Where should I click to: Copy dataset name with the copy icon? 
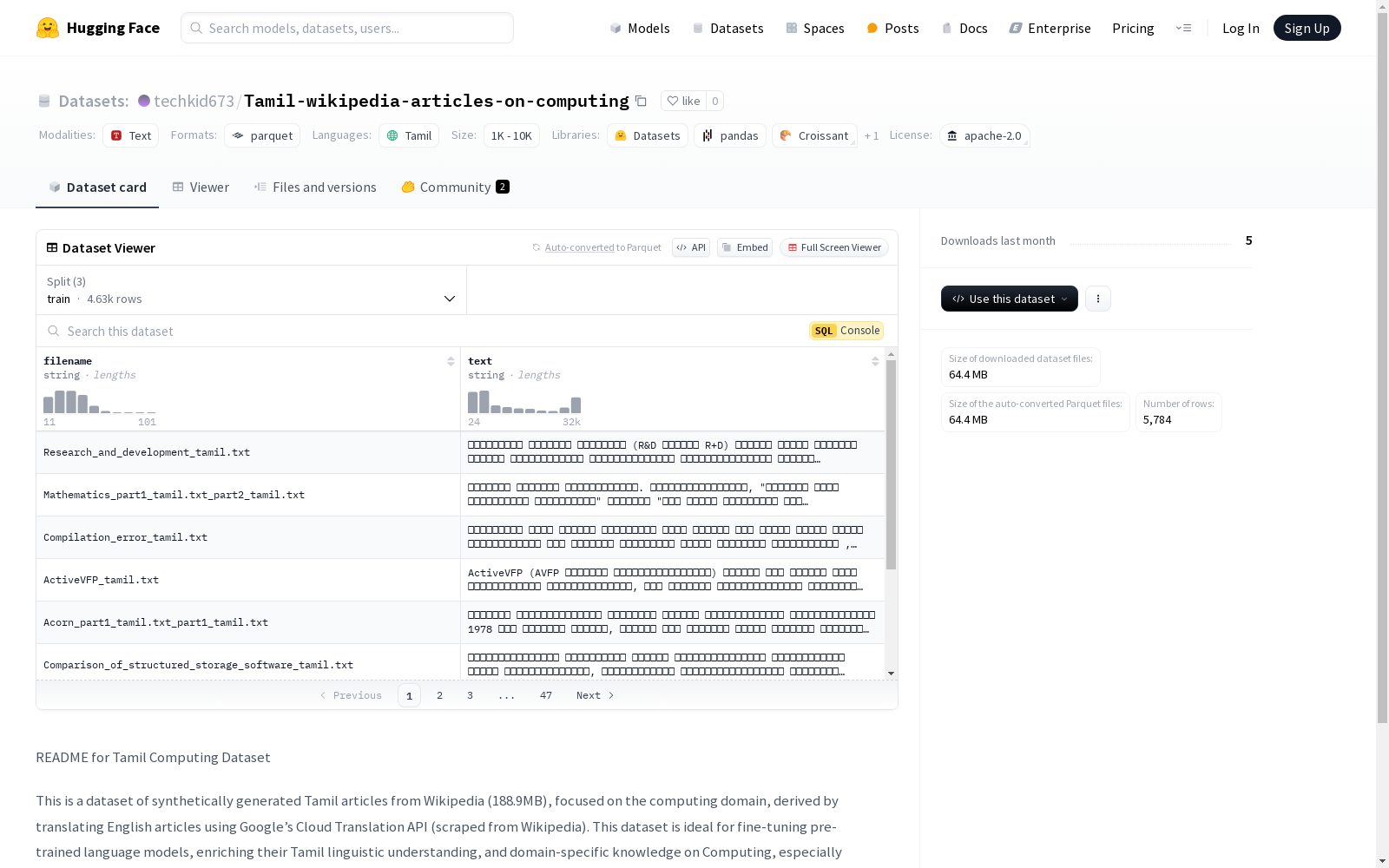tap(641, 101)
